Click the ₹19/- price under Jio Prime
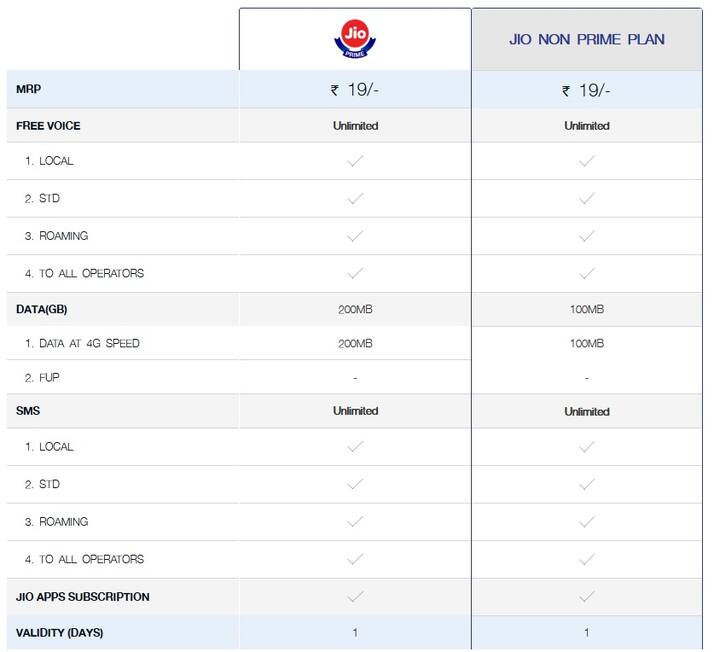This screenshot has width=720, height=652. click(x=355, y=90)
